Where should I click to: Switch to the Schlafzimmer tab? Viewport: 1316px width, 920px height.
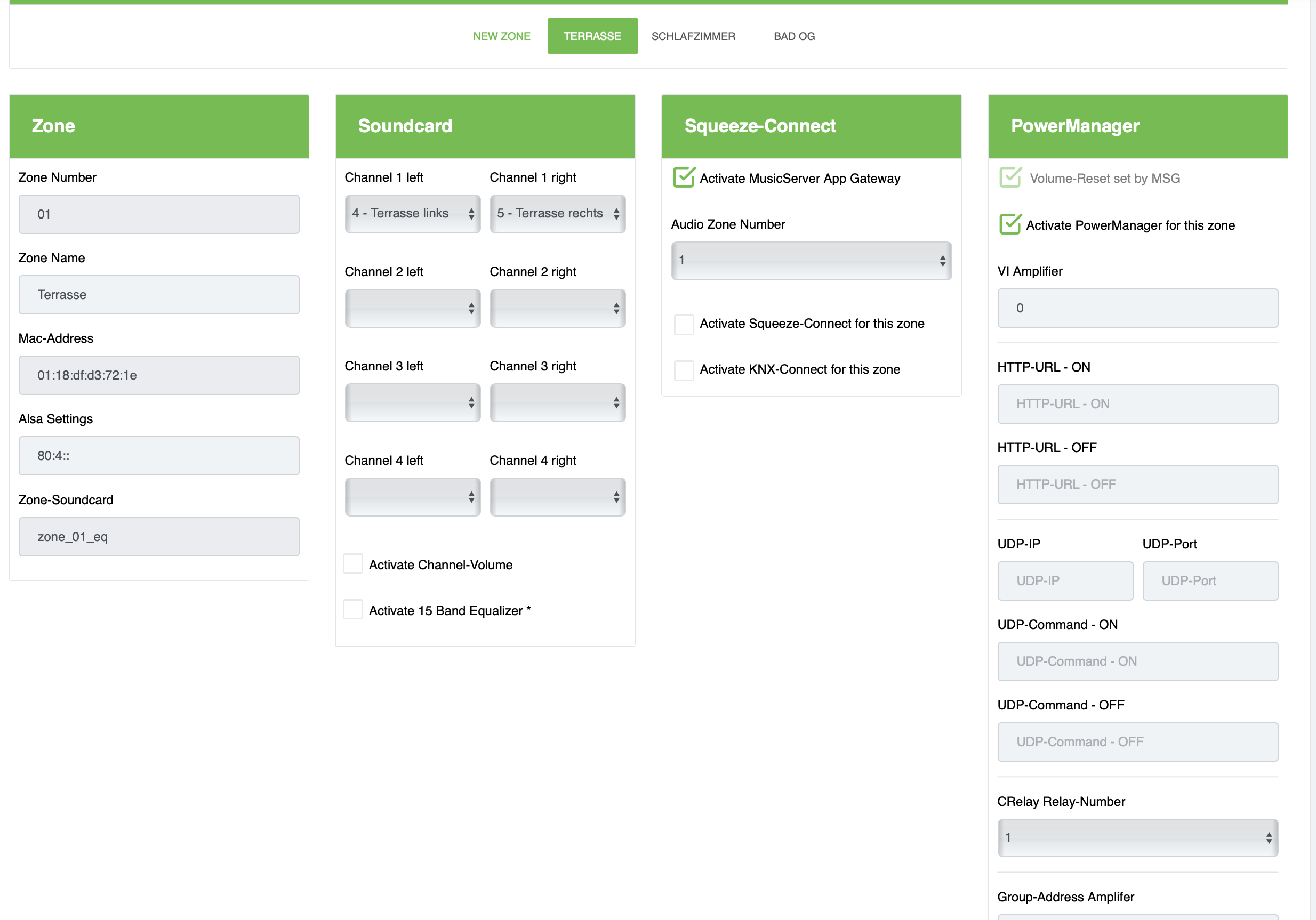[x=693, y=36]
